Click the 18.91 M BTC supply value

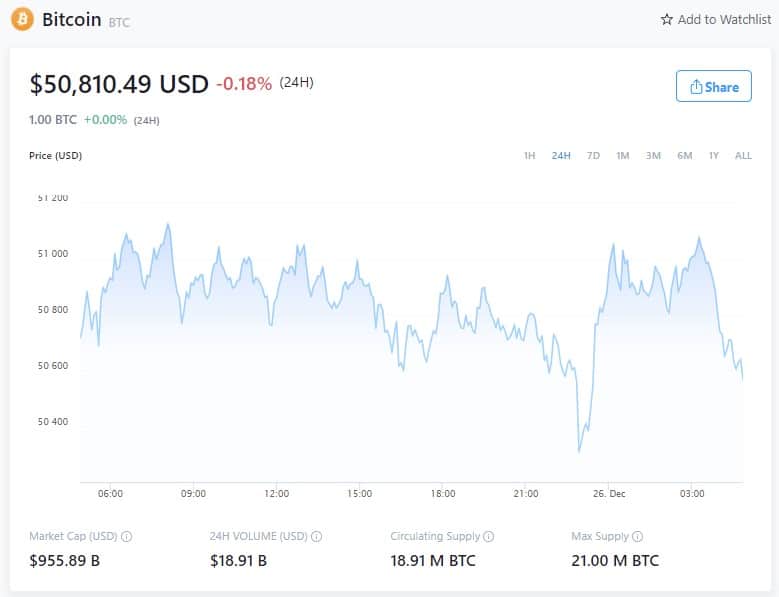tap(433, 561)
